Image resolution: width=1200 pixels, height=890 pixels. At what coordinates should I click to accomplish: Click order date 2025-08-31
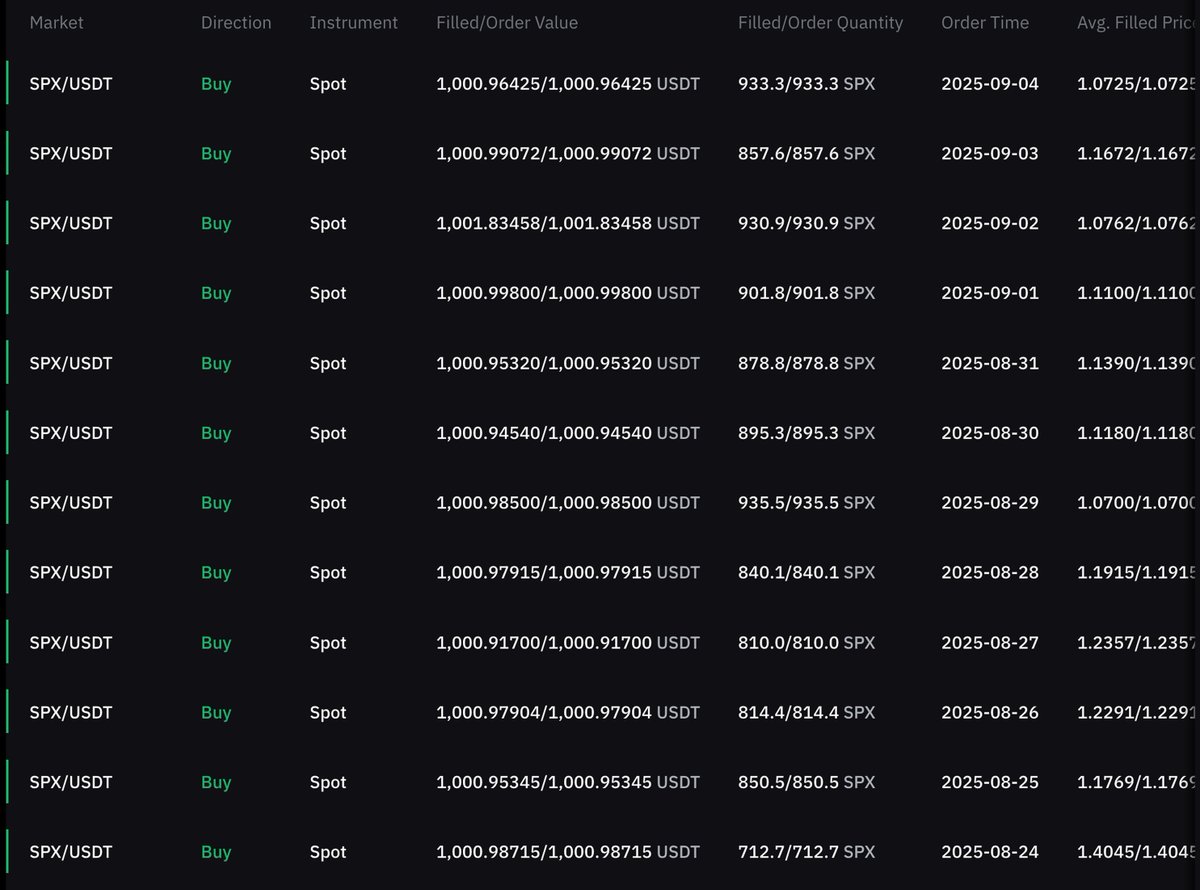click(990, 364)
